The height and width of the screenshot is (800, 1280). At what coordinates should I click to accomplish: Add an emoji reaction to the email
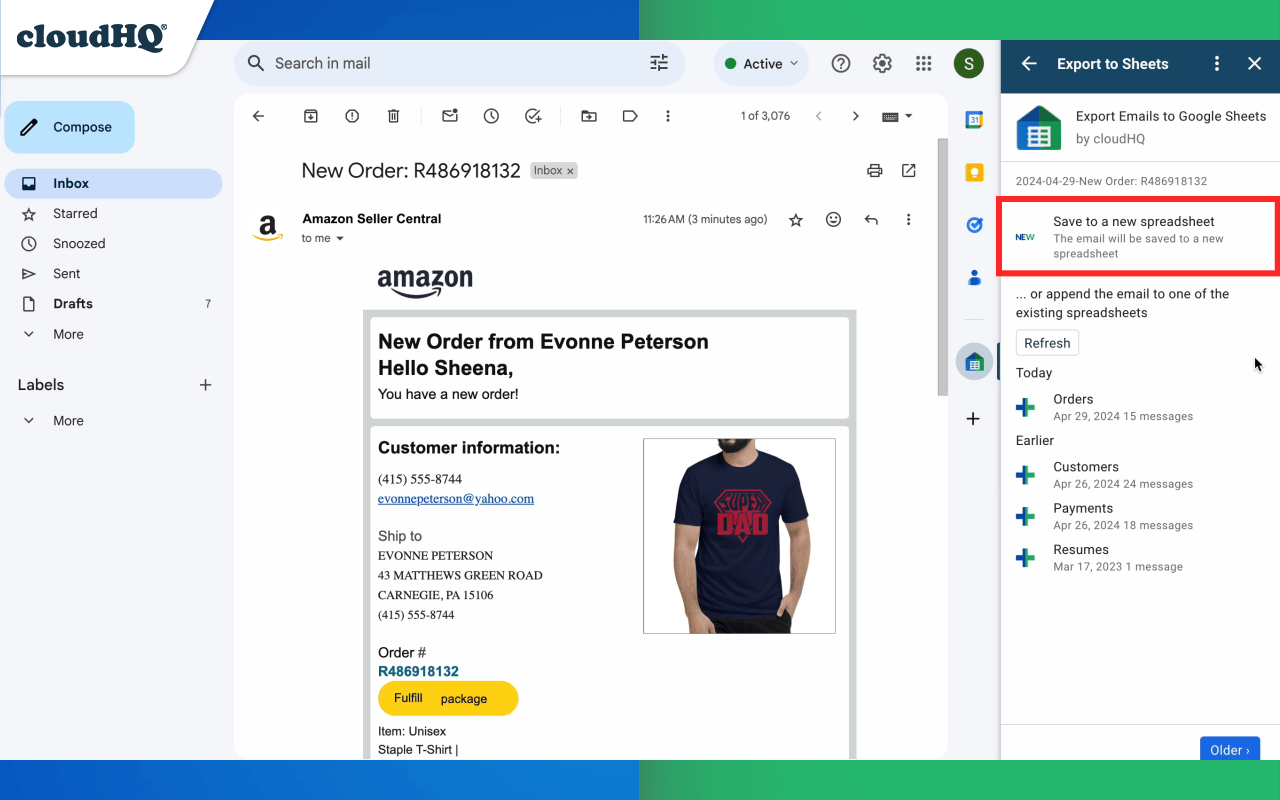pos(833,219)
